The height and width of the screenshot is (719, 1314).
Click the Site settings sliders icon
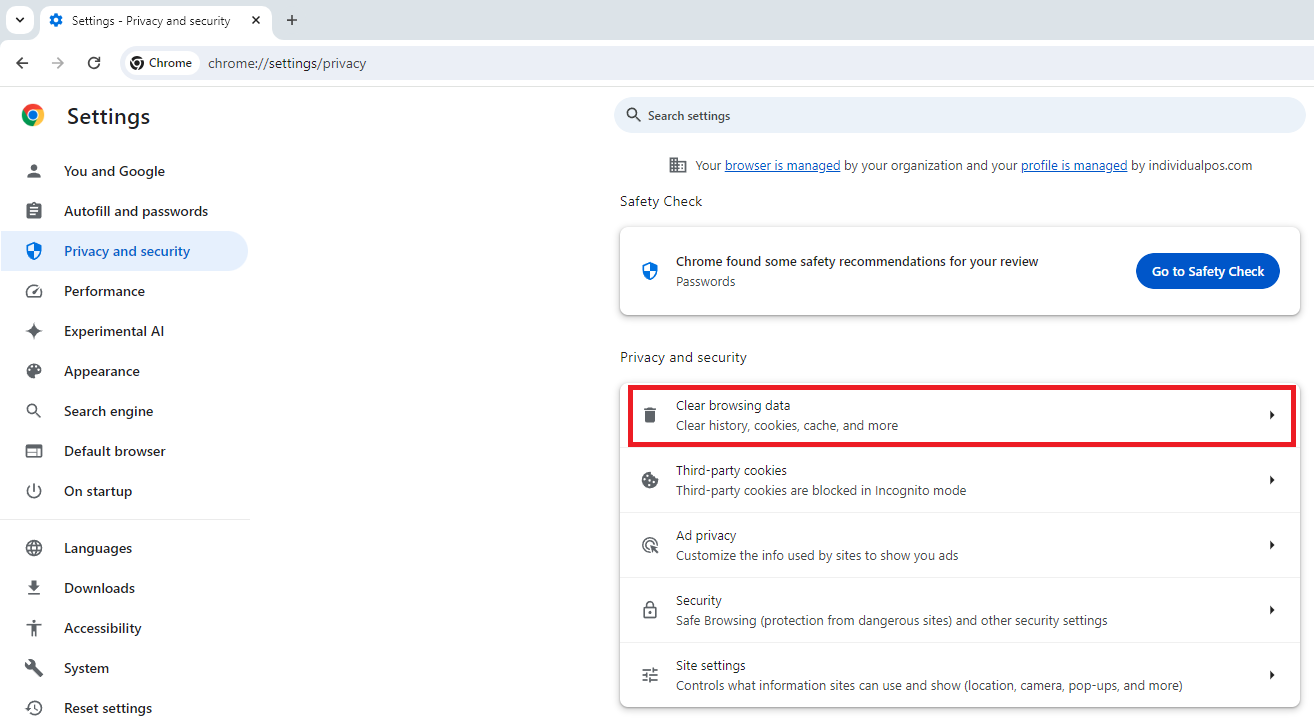[650, 675]
